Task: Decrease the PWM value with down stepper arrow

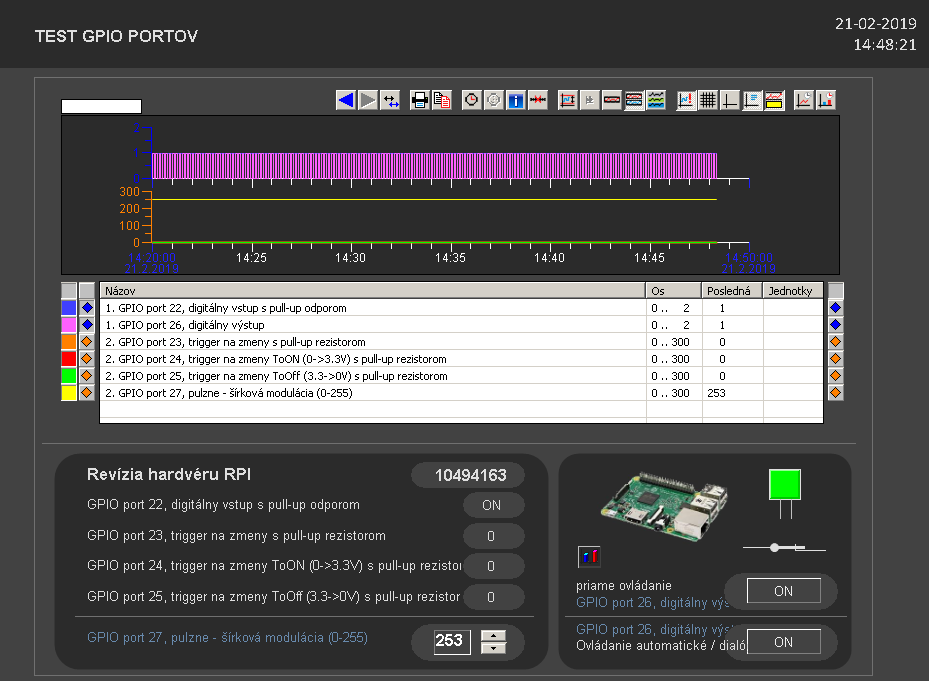Action: click(494, 648)
